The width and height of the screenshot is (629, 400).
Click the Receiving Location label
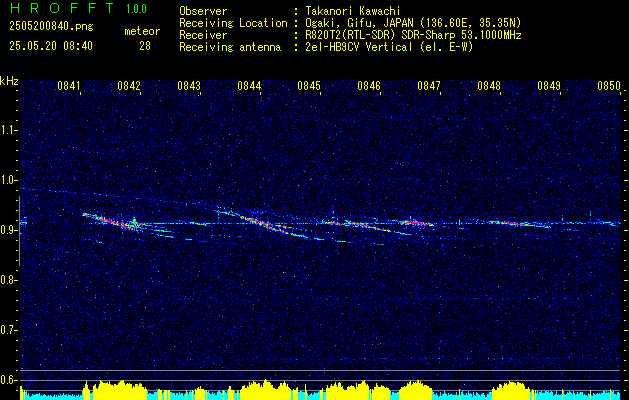[233, 23]
